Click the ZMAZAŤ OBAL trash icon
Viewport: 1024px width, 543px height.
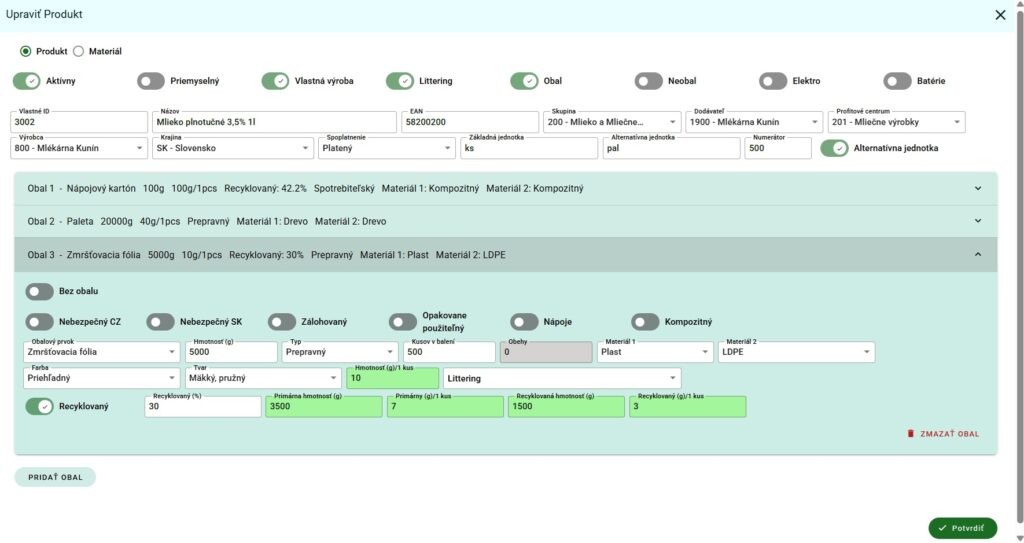[x=910, y=434]
